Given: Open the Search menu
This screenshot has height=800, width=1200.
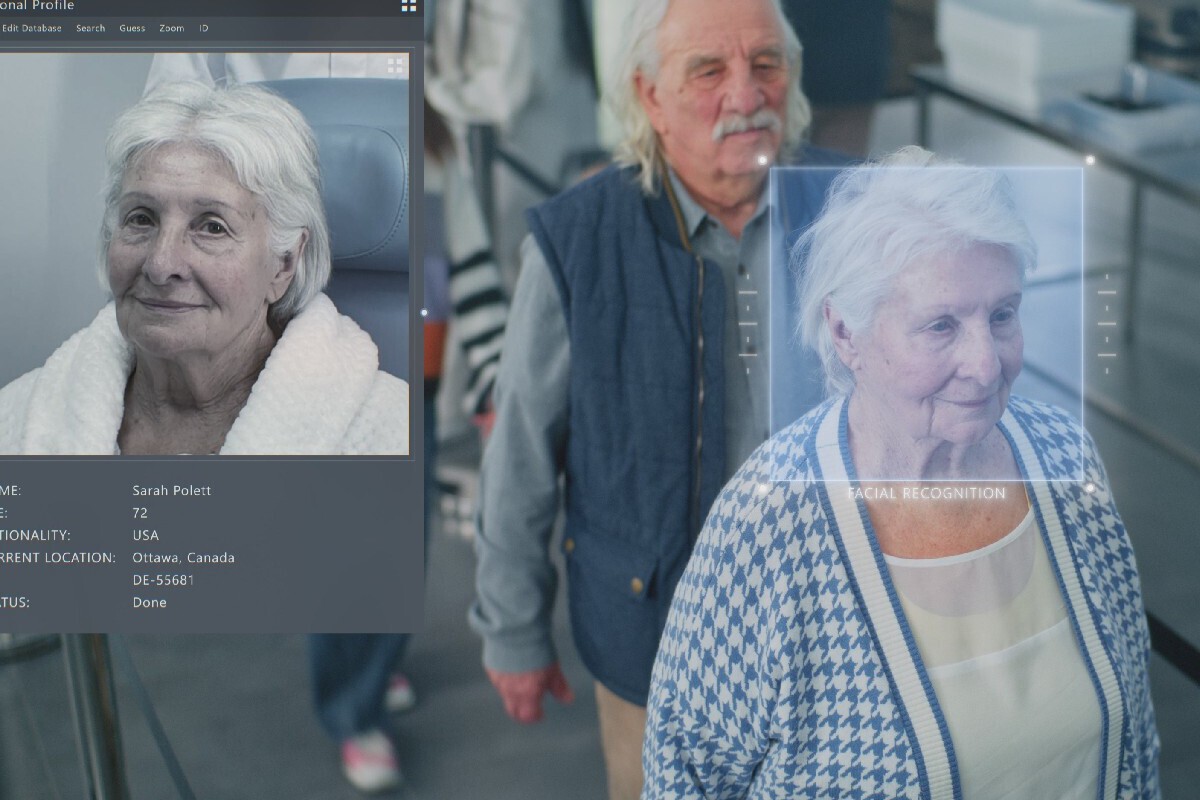Looking at the screenshot, I should (90, 28).
